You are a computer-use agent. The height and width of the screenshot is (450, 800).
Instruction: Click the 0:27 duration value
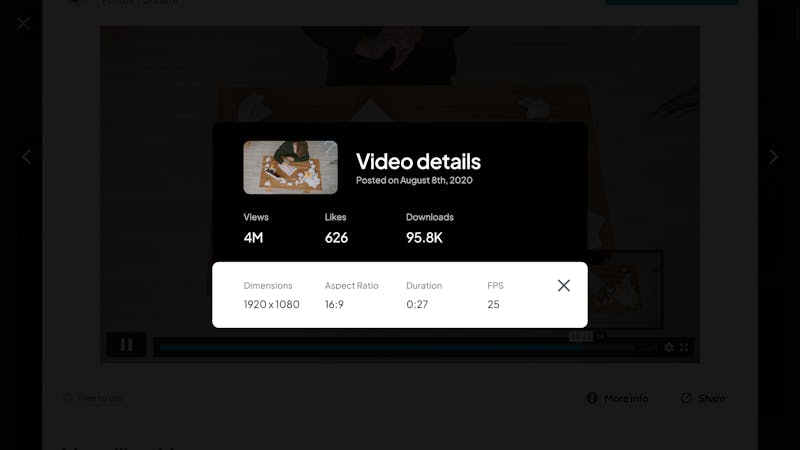coord(417,305)
